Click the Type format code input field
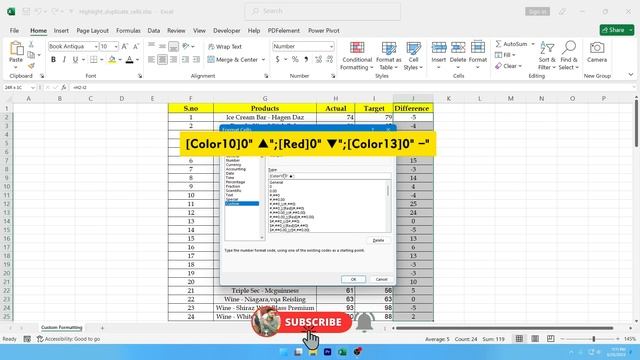The height and width of the screenshot is (360, 640). (329, 176)
